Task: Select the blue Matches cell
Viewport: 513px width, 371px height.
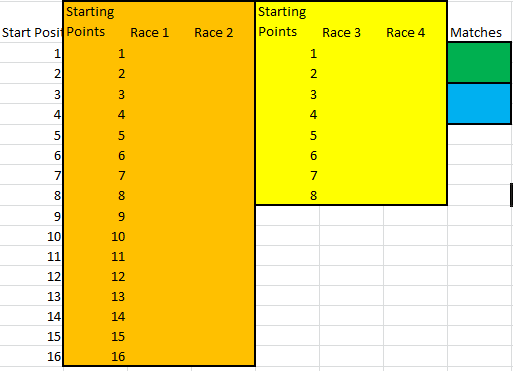Action: [x=479, y=104]
